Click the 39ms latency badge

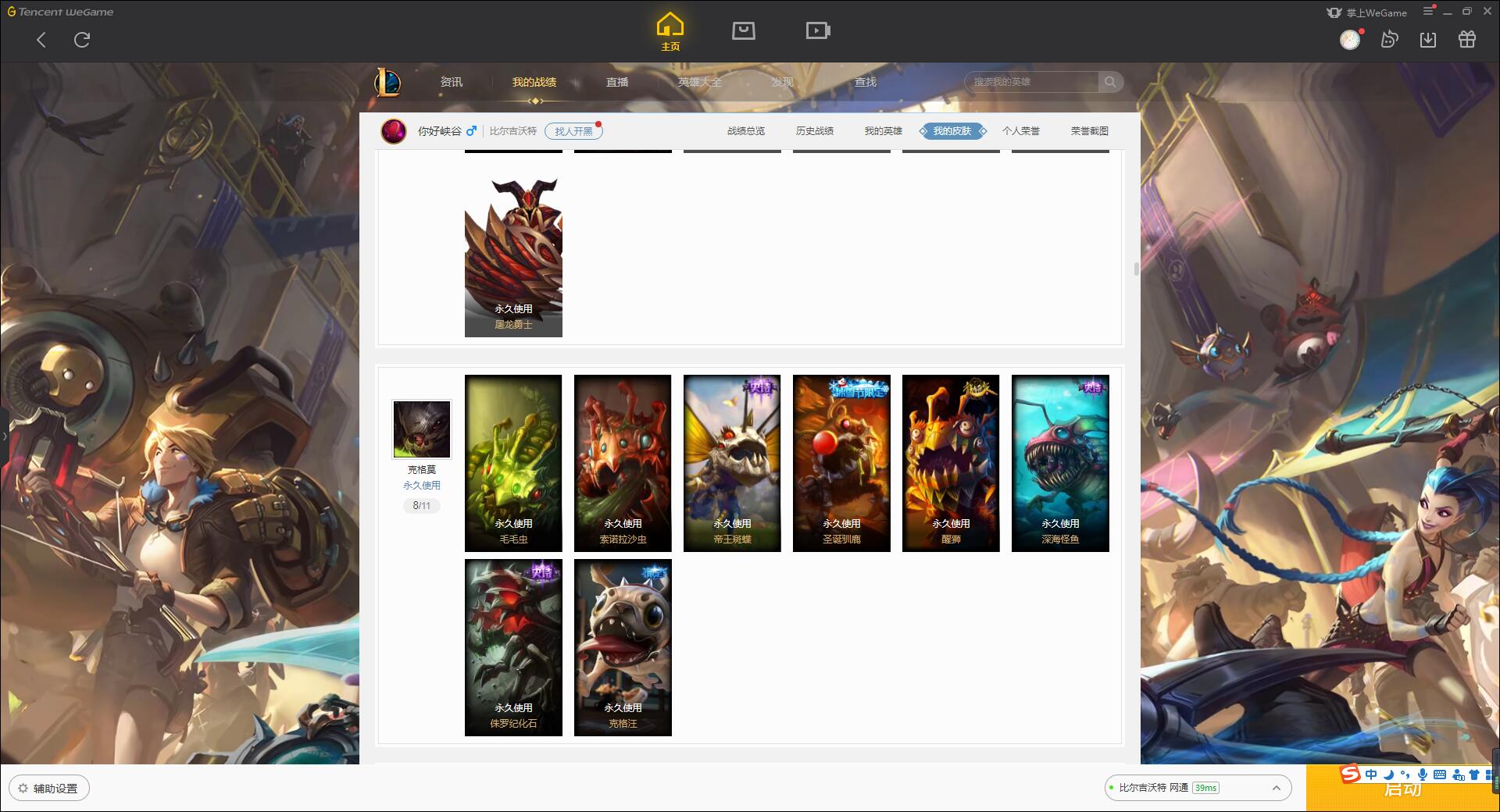pyautogui.click(x=1206, y=788)
